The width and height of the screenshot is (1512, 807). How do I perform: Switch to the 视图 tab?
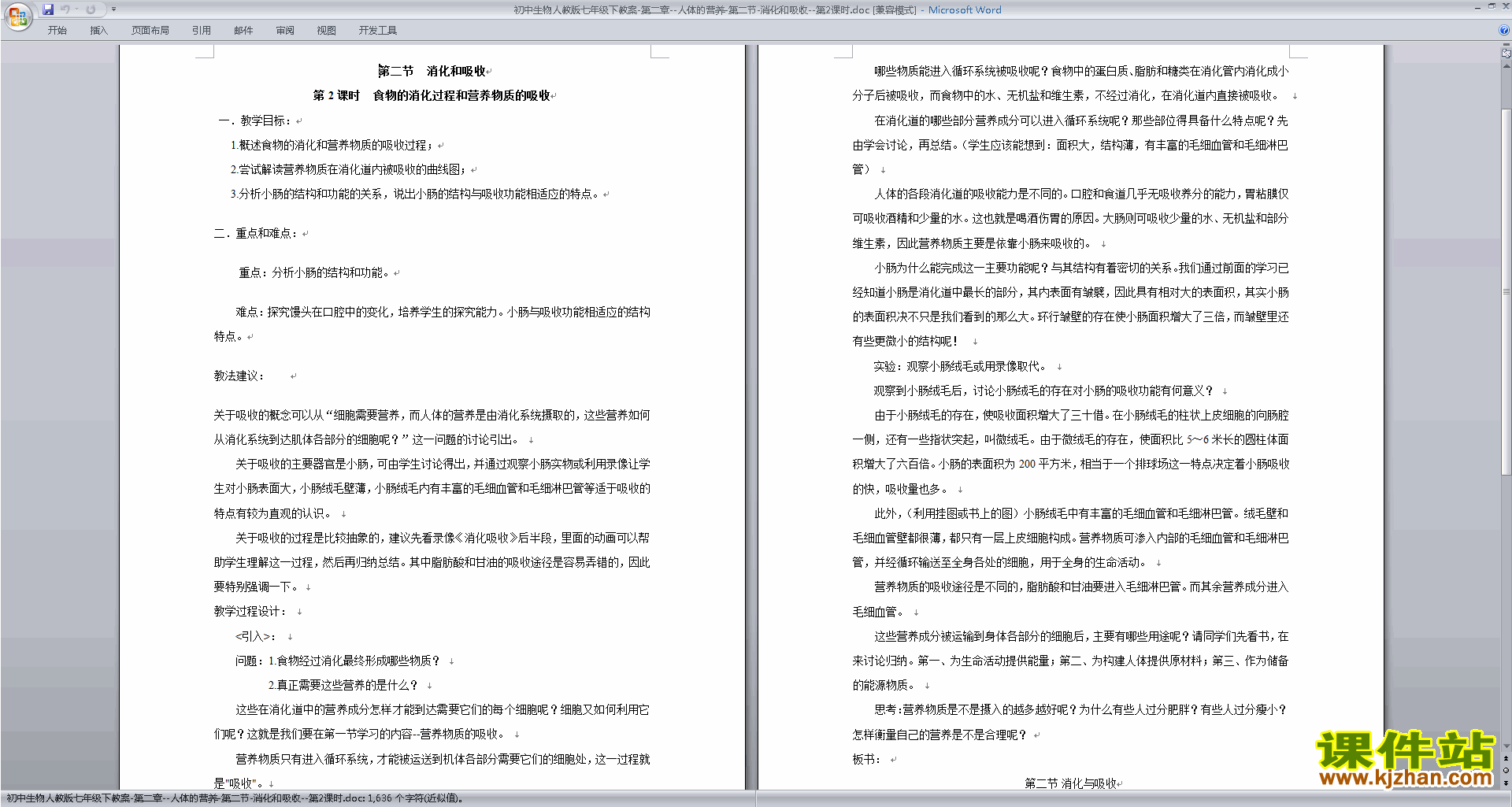[326, 31]
